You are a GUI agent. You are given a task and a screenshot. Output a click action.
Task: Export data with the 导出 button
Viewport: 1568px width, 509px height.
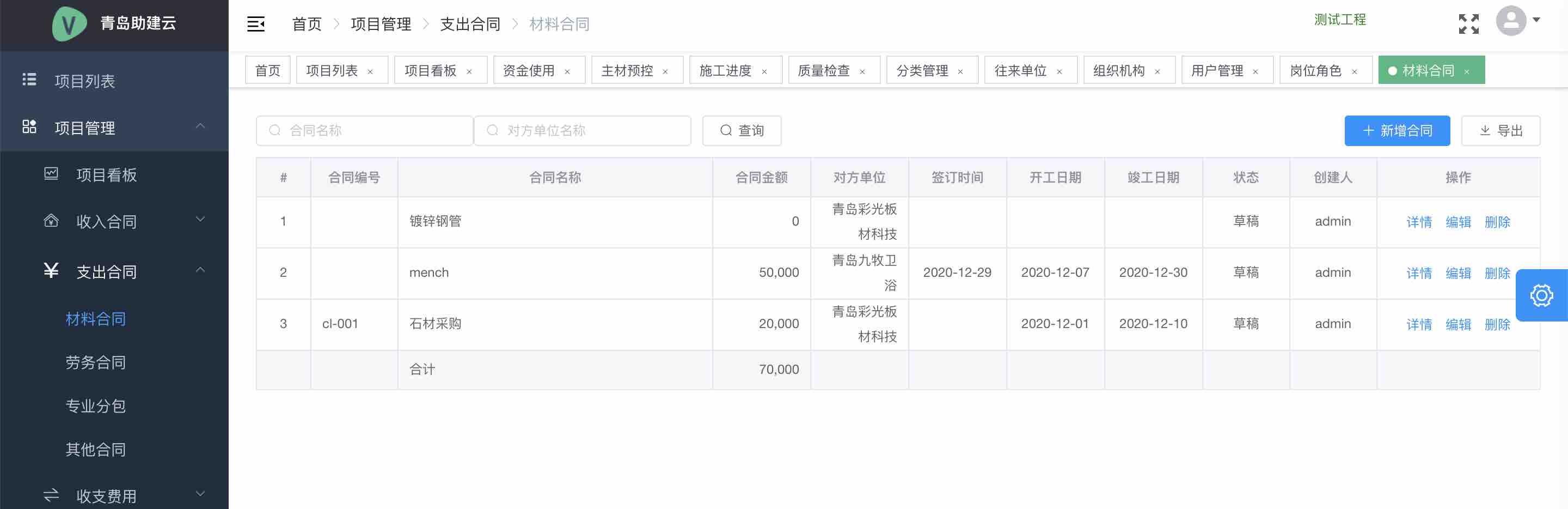click(x=1500, y=130)
